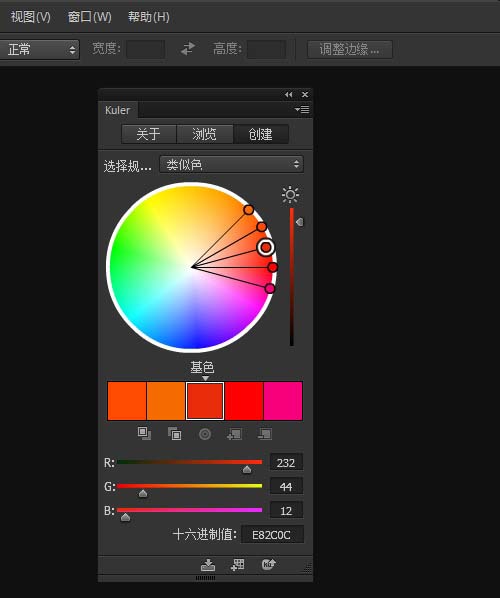The height and width of the screenshot is (598, 500).
Task: Open the 窗口(W) menu
Action: coord(89,17)
